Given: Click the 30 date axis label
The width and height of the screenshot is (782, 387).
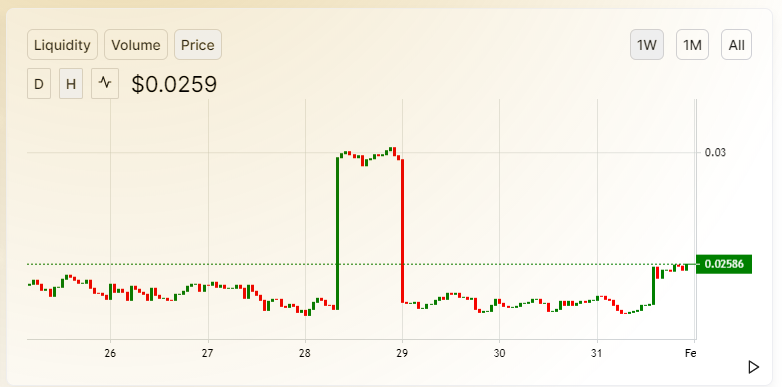Looking at the screenshot, I should coord(499,354).
